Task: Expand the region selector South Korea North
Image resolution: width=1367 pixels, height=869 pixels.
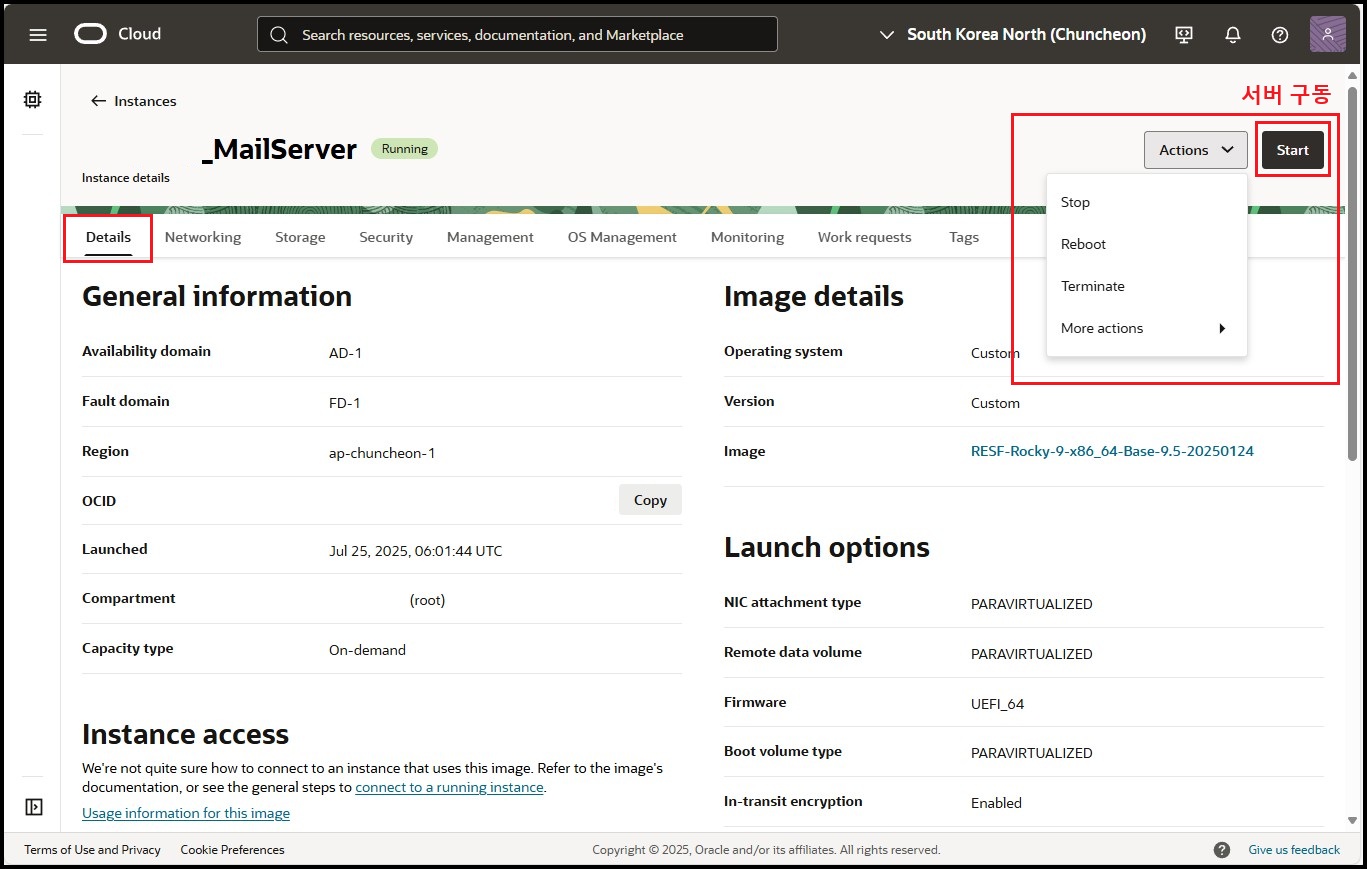Action: coord(1012,34)
